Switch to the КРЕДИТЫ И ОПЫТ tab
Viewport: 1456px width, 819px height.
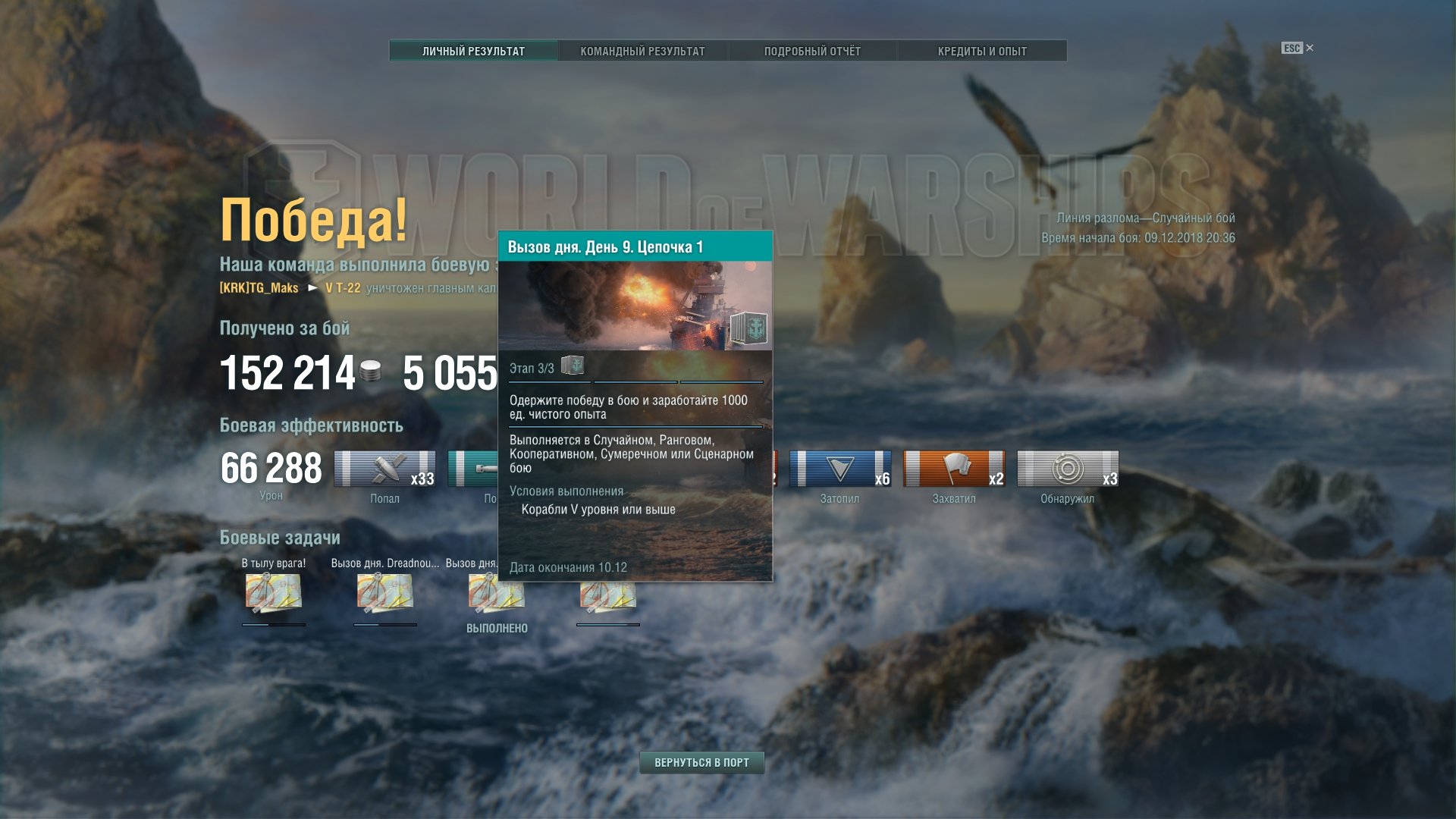click(x=982, y=51)
